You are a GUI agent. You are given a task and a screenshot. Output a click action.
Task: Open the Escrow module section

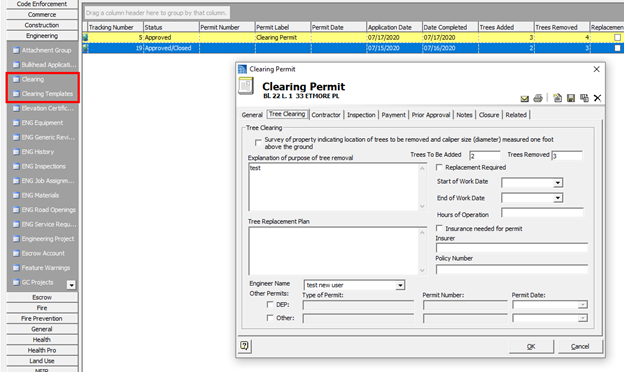point(42,297)
